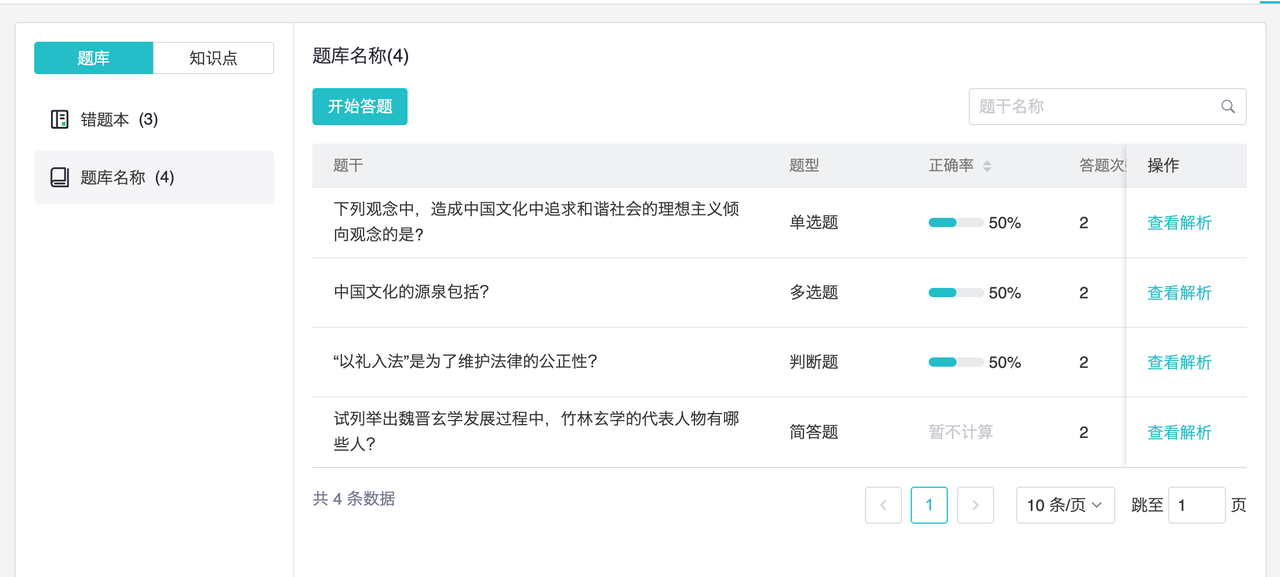
Task: Open the 10 条/页 page size dropdown
Action: click(1065, 506)
